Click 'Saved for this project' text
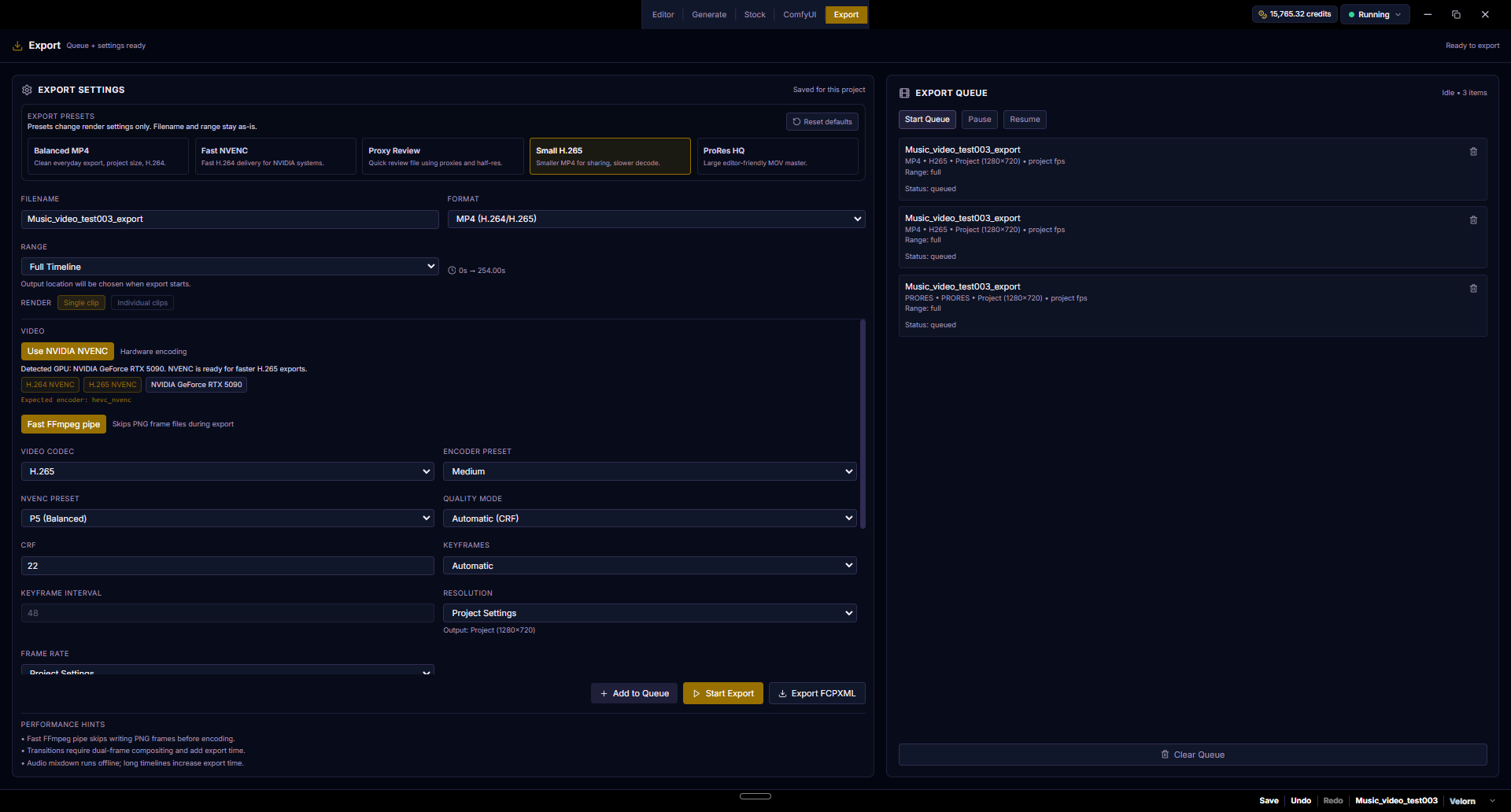The image size is (1511, 812). (x=829, y=90)
